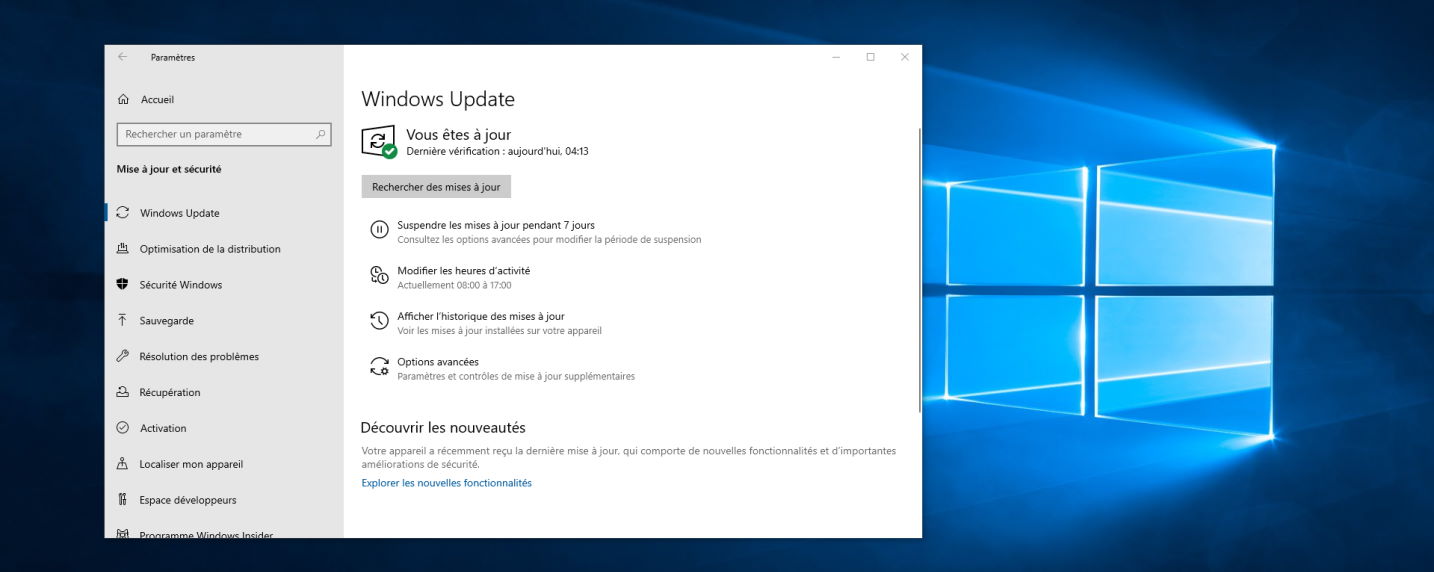The width and height of the screenshot is (1434, 572).
Task: Click the 'Vous êtes à jour' status text
Action: (458, 134)
